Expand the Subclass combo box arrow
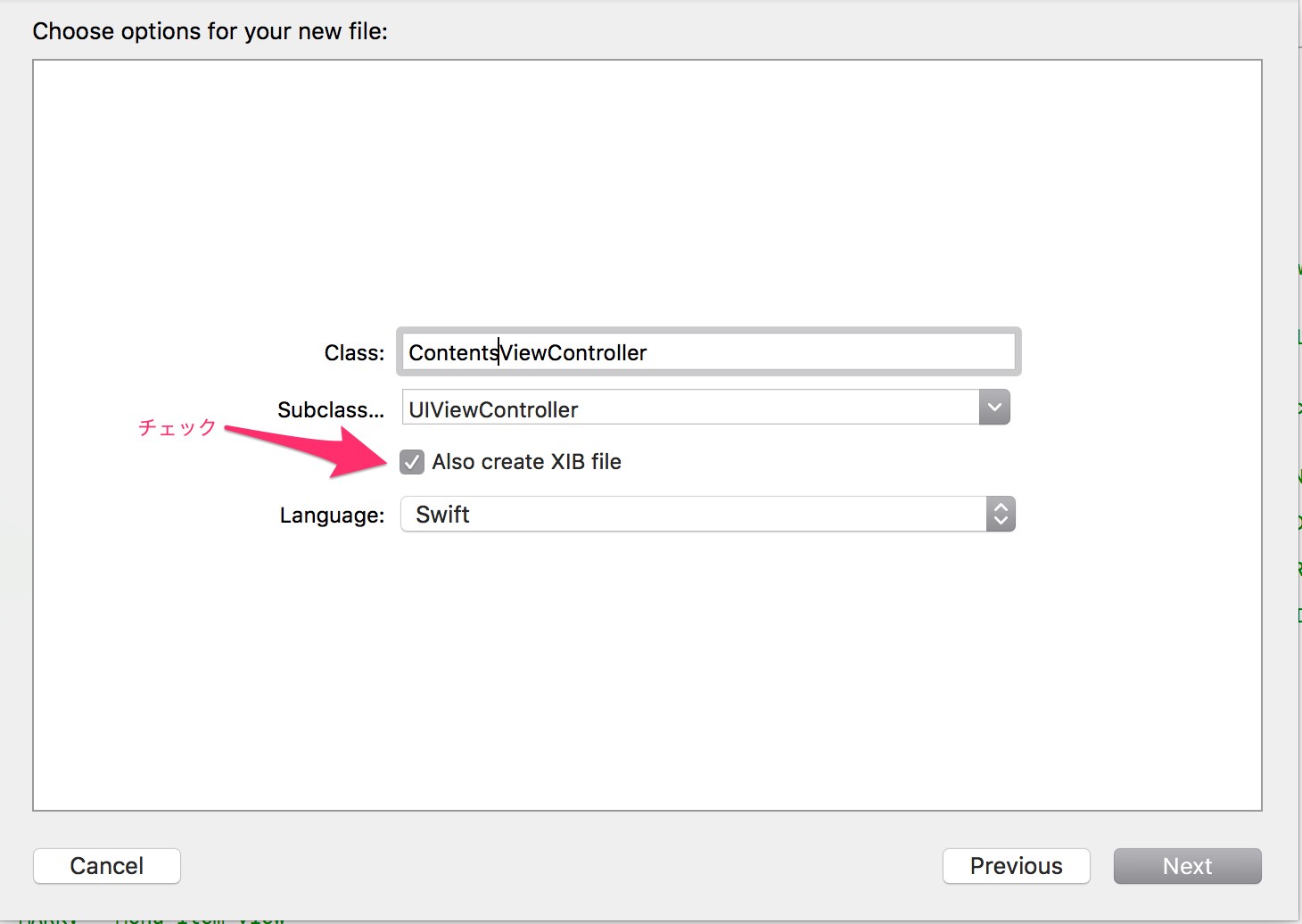 [x=994, y=408]
